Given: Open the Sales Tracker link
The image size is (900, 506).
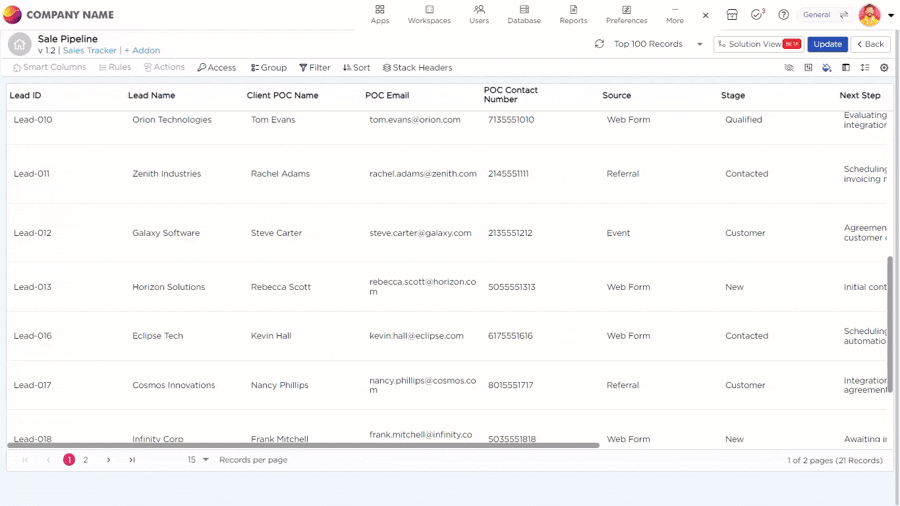Looking at the screenshot, I should pyautogui.click(x=90, y=51).
